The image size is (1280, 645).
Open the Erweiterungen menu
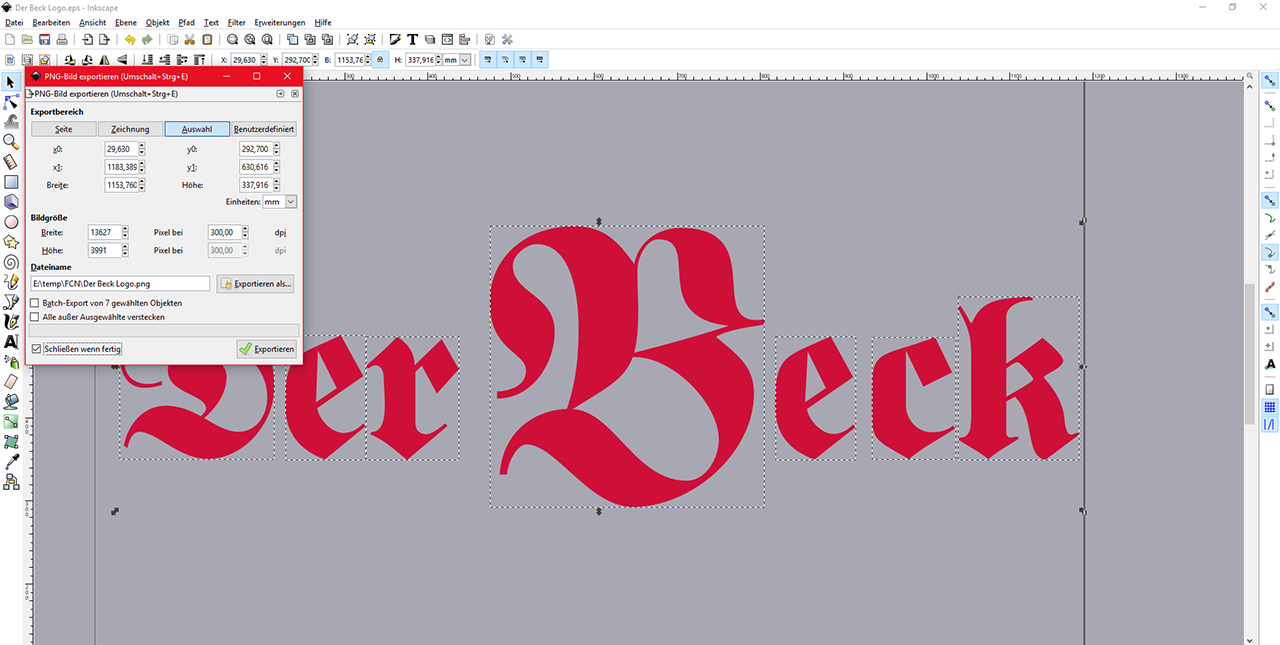click(x=280, y=22)
